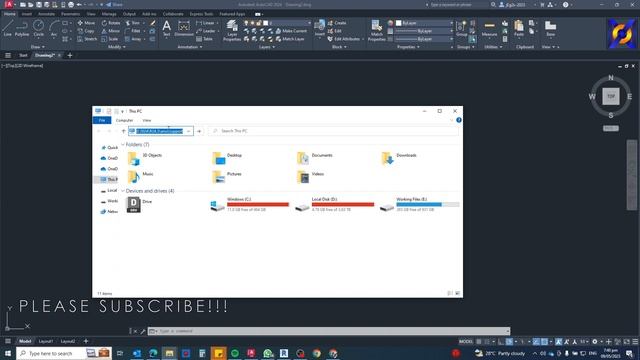
Task: Click the Group tool
Action: coord(462,29)
